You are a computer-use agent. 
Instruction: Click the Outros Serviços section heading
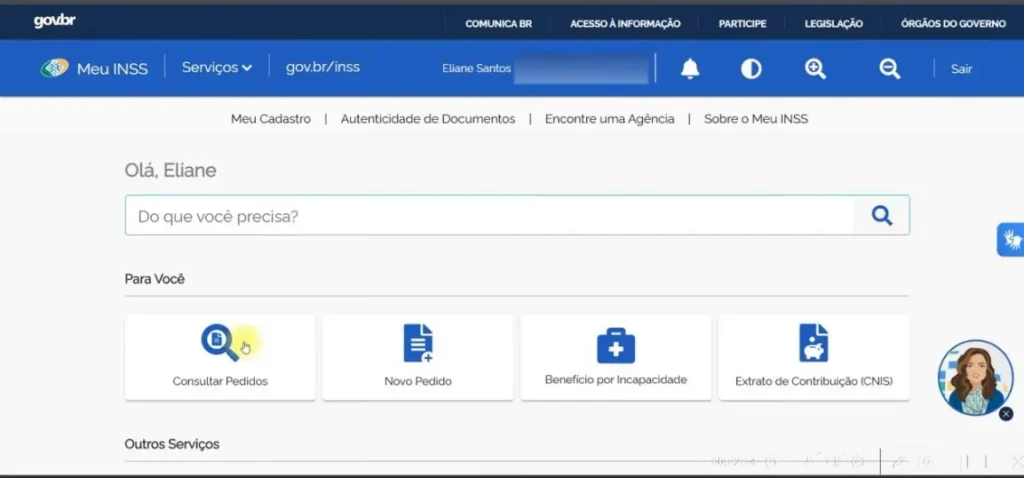click(x=172, y=444)
